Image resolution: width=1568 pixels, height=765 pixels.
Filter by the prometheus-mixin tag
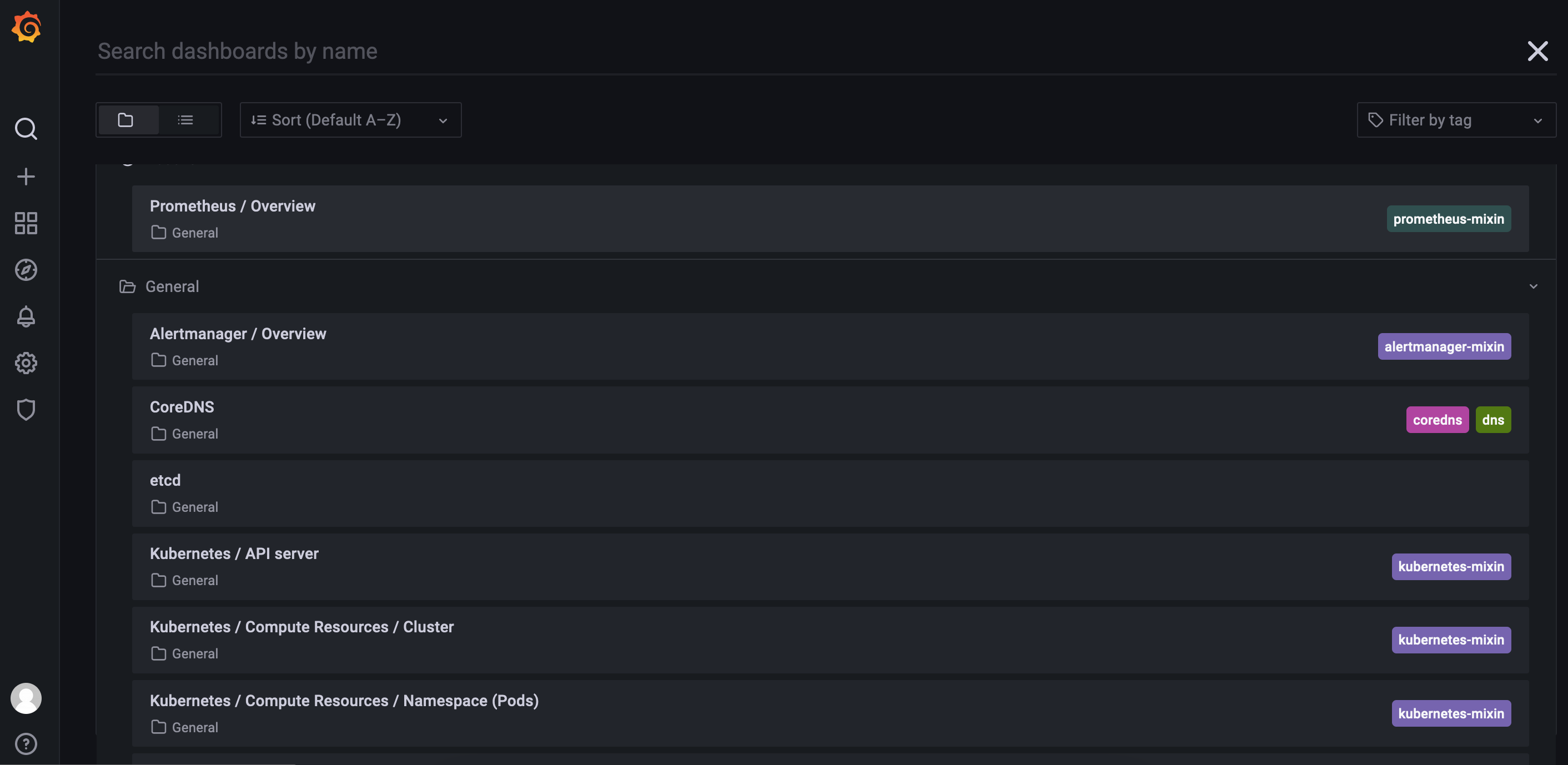click(1449, 219)
